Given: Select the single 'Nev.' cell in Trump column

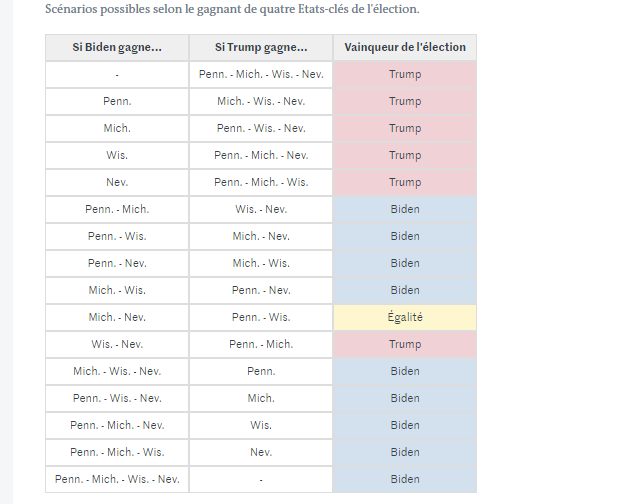Looking at the screenshot, I should pos(261,452).
